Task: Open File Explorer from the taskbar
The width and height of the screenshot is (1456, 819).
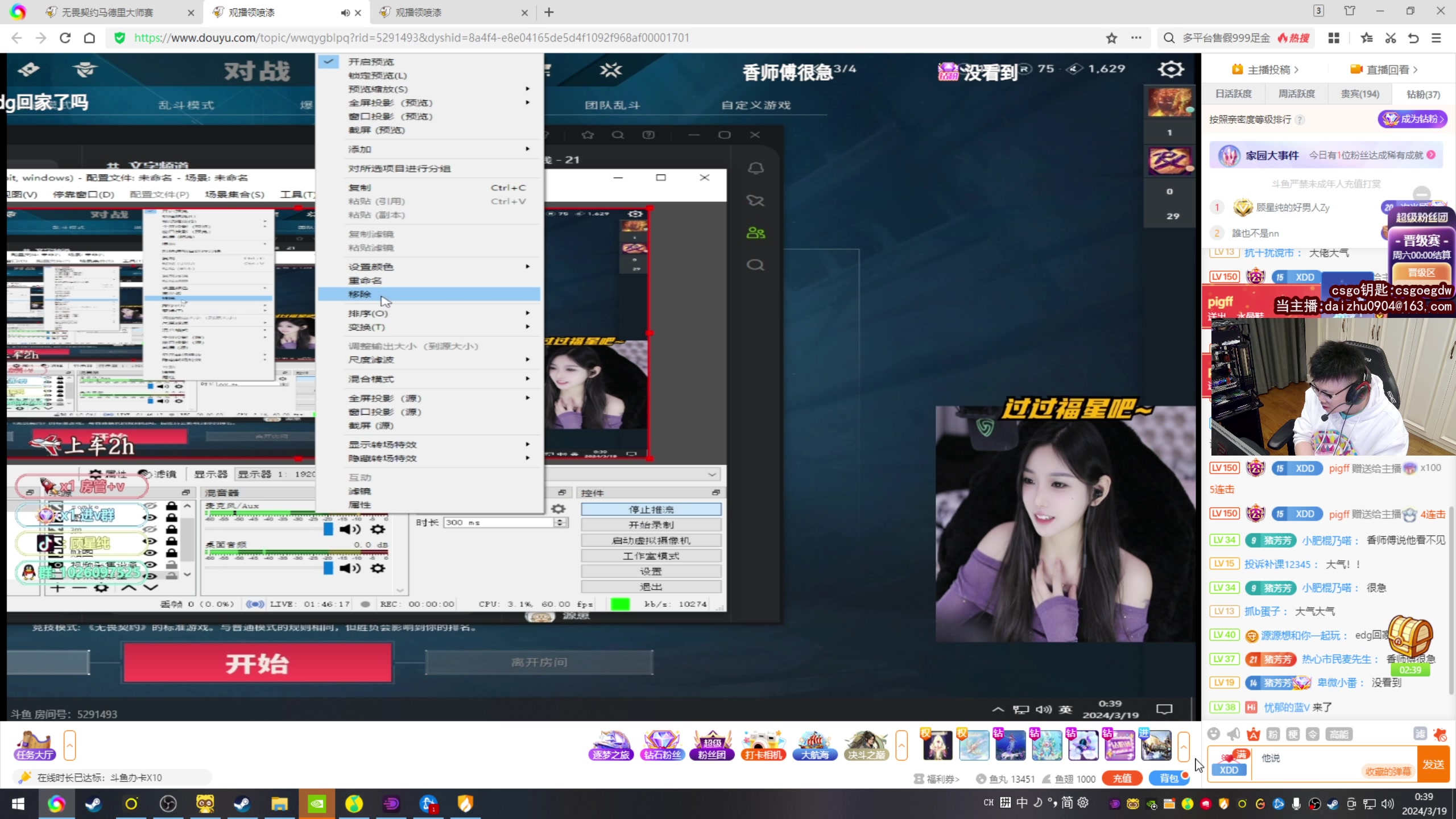Action: (279, 803)
